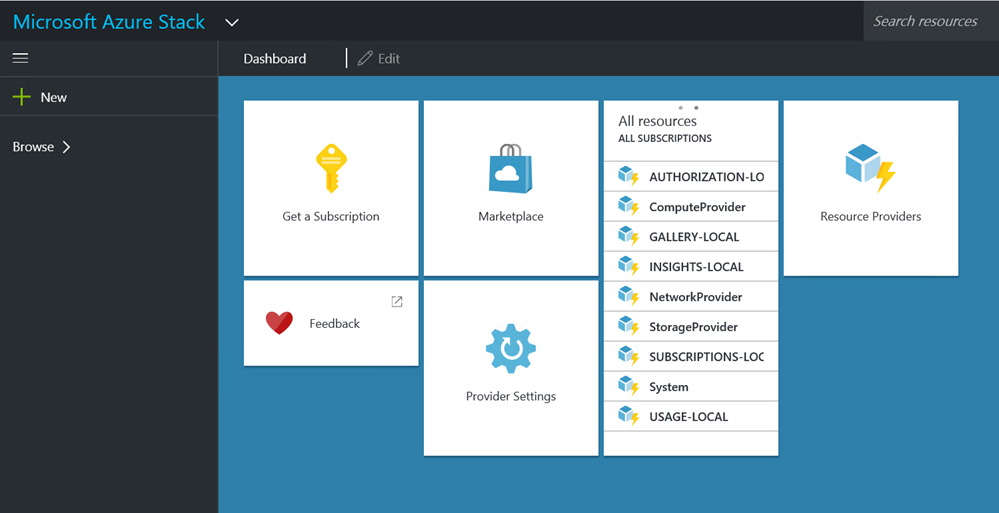Viewport: 999px width, 513px height.
Task: Open the Resource Providers tile label
Action: pos(870,217)
